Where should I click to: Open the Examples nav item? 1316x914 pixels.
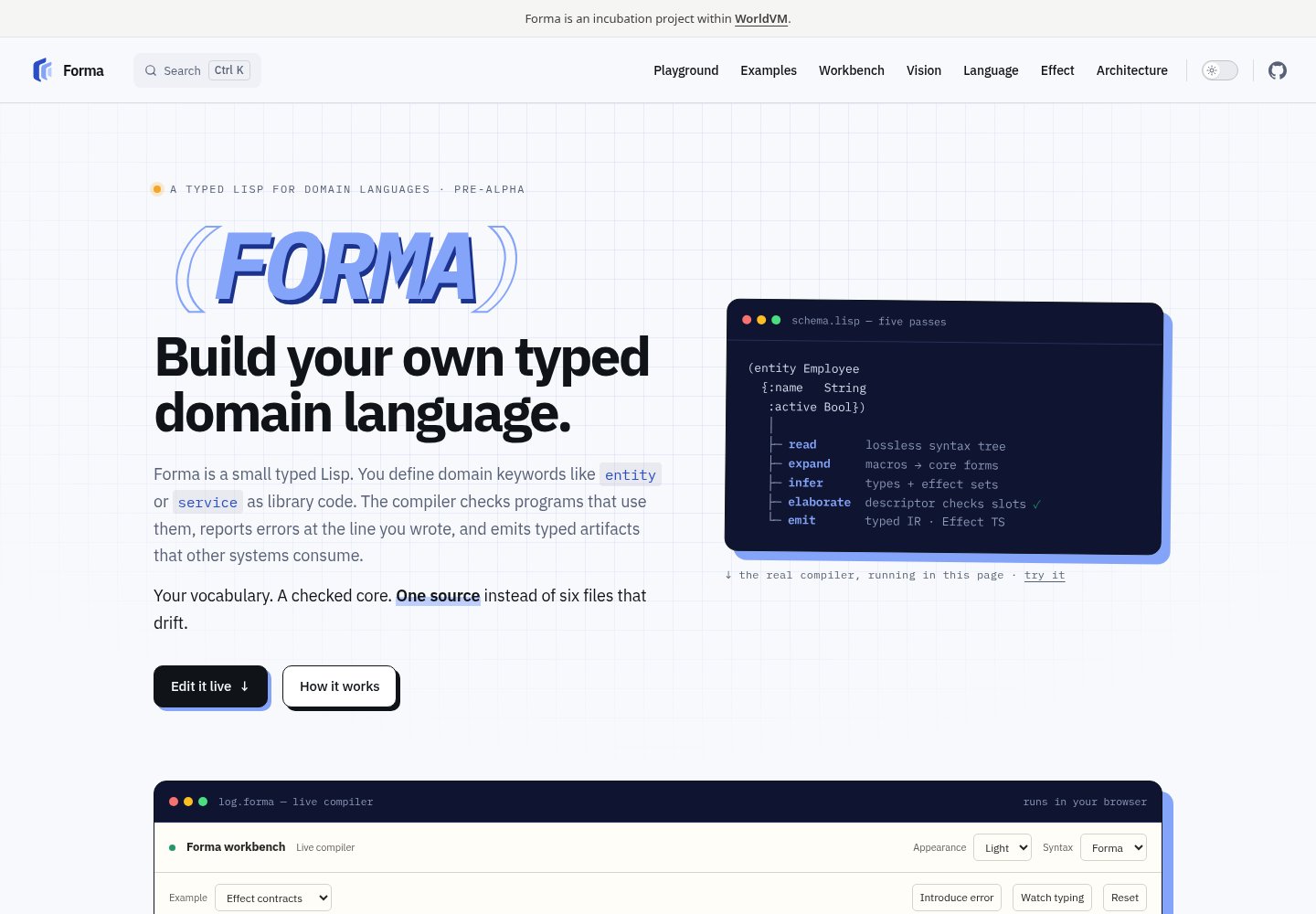(769, 70)
